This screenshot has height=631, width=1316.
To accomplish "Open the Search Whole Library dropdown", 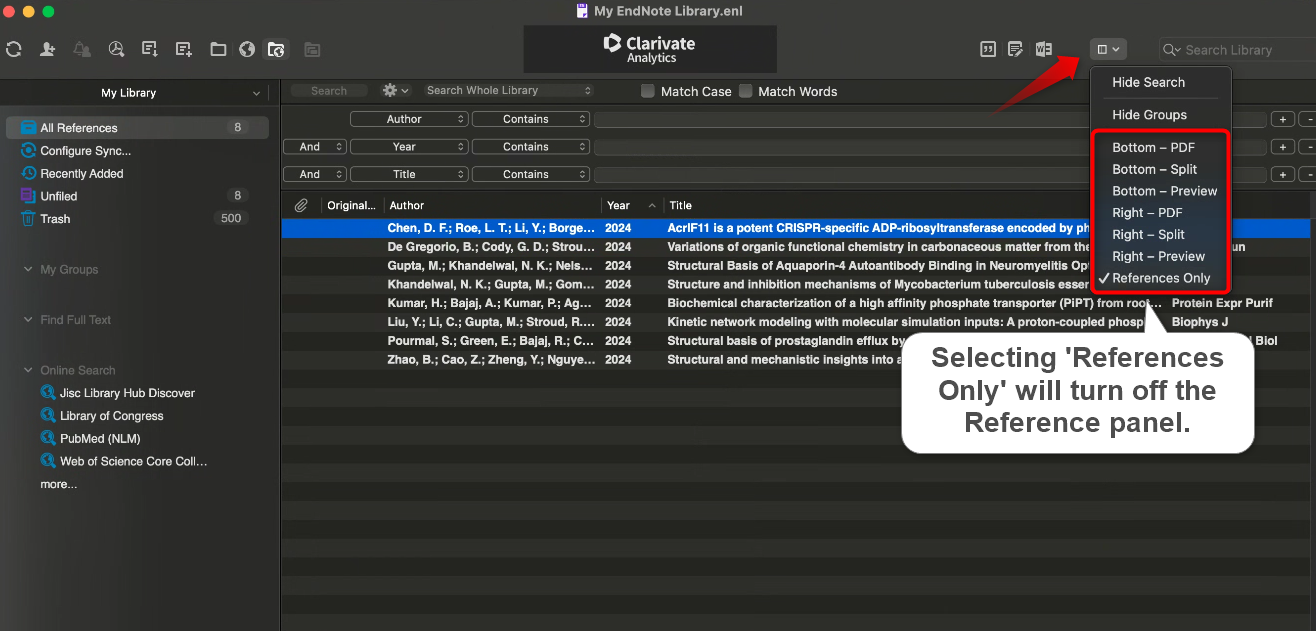I will click(x=508, y=90).
